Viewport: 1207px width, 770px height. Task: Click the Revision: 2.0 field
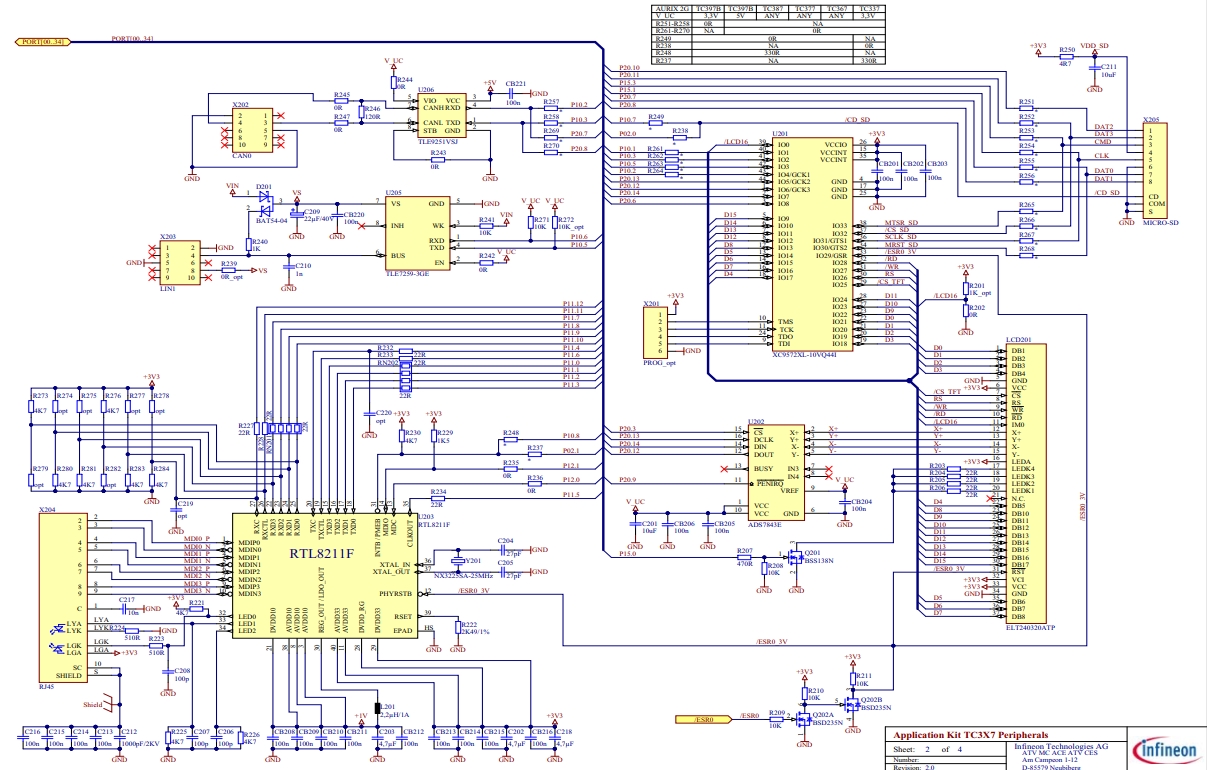click(x=913, y=767)
